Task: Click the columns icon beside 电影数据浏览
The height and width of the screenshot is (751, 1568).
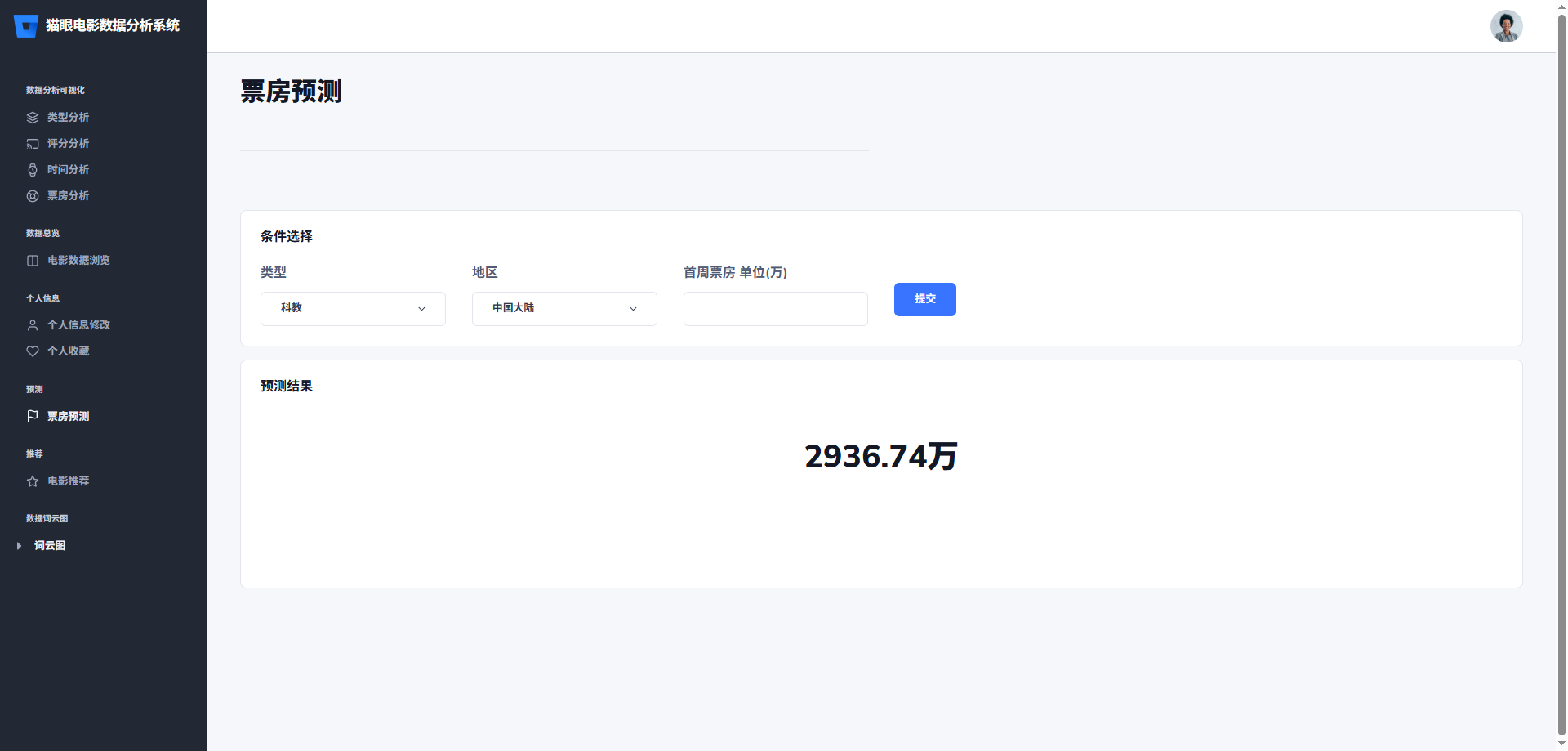Action: tap(33, 261)
